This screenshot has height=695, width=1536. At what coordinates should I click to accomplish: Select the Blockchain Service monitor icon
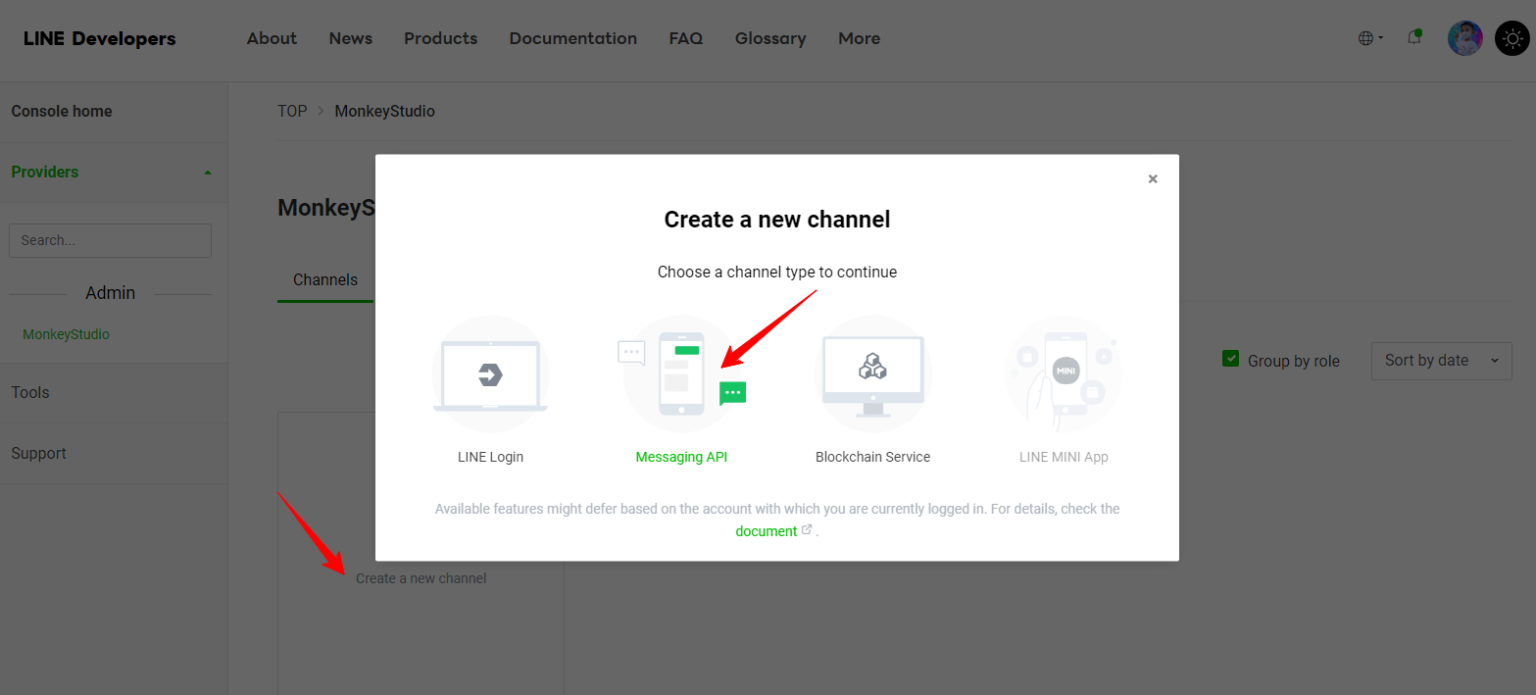pos(873,375)
